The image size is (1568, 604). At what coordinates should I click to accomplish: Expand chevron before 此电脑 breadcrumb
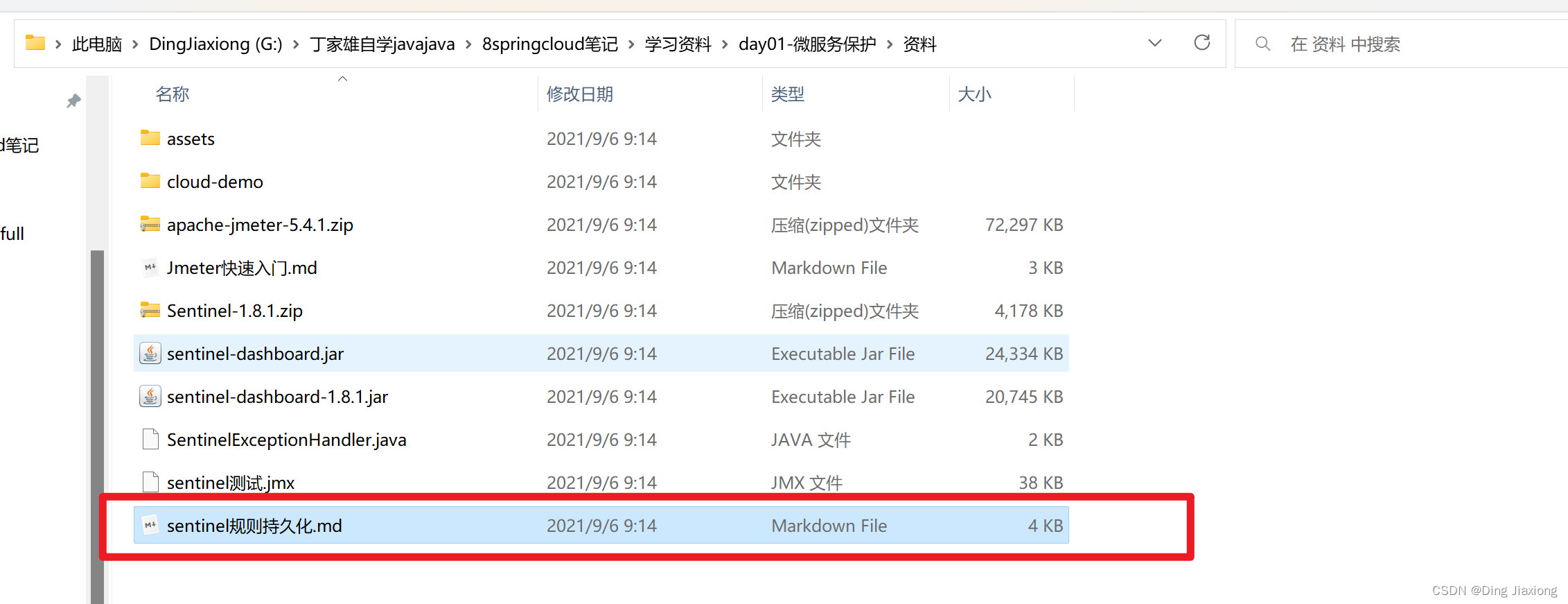coord(58,44)
